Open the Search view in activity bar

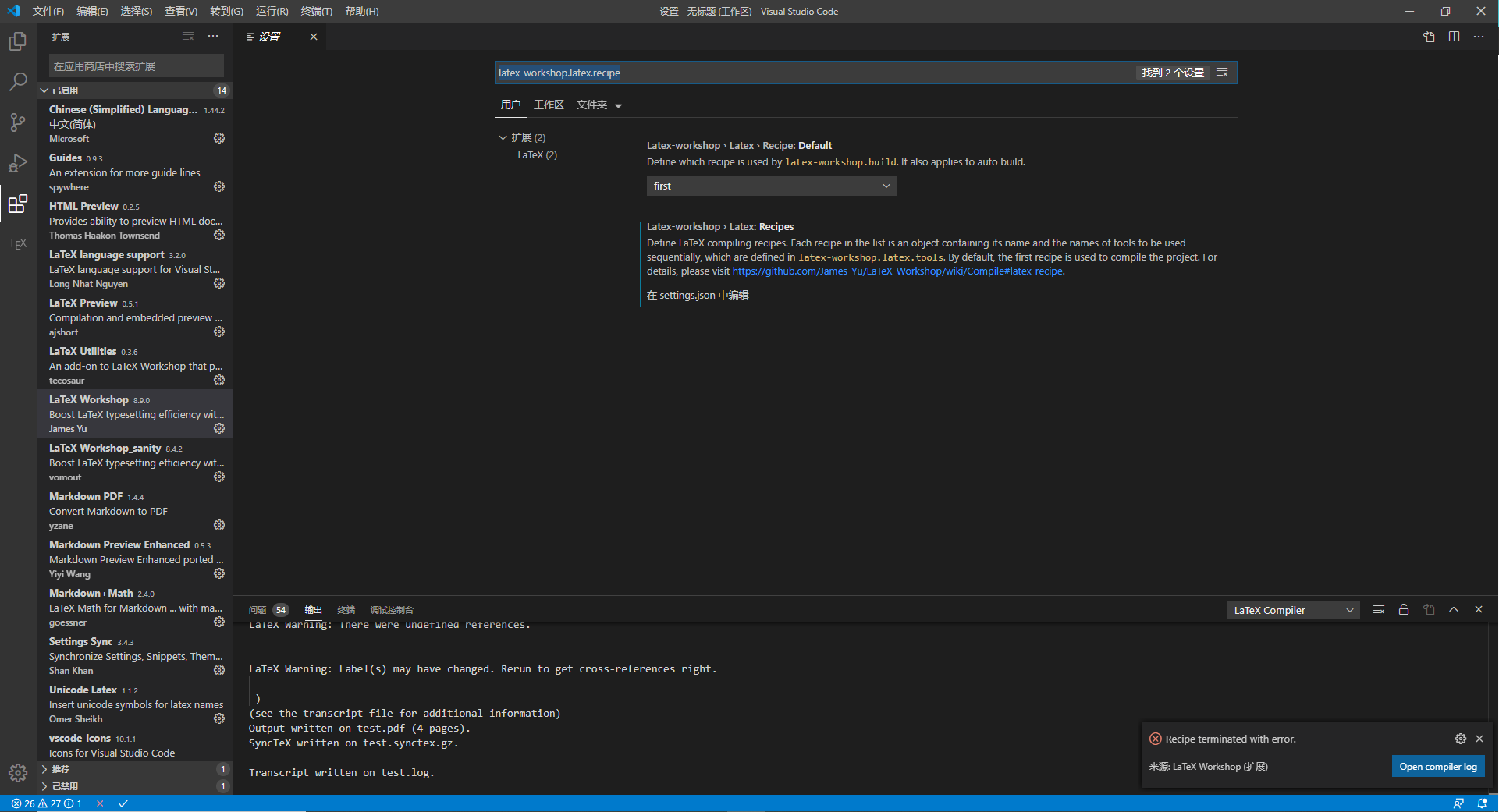click(x=18, y=82)
